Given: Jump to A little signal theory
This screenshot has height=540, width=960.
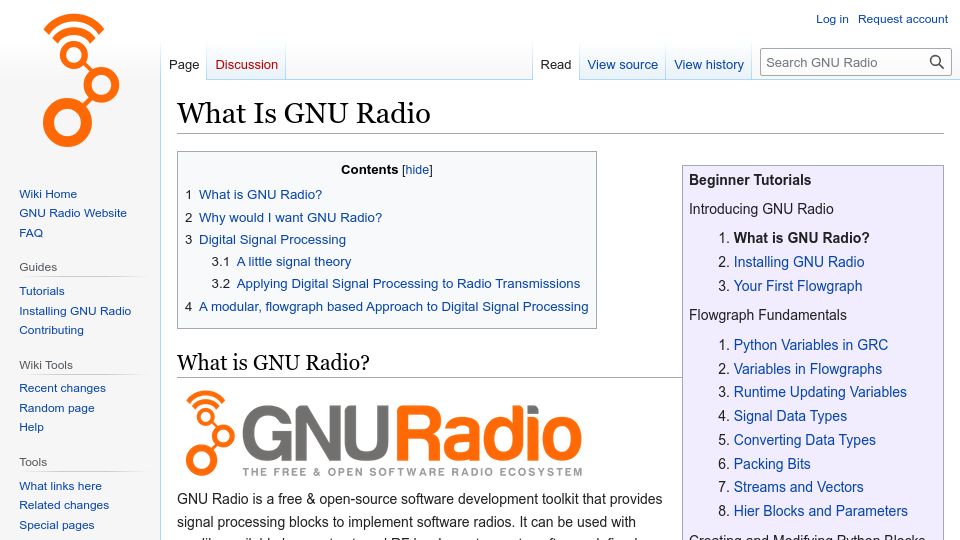Looking at the screenshot, I should pos(294,261).
